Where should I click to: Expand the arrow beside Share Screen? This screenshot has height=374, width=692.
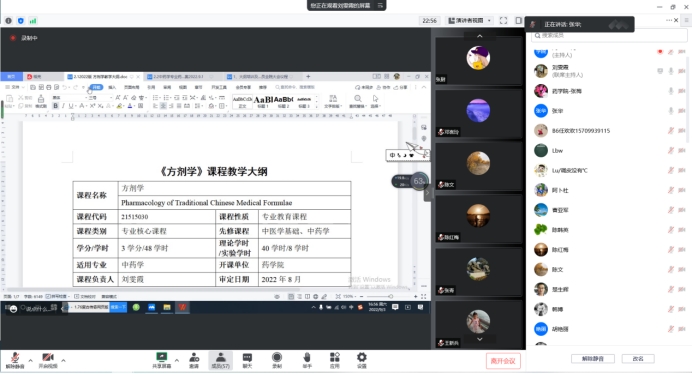tap(177, 360)
